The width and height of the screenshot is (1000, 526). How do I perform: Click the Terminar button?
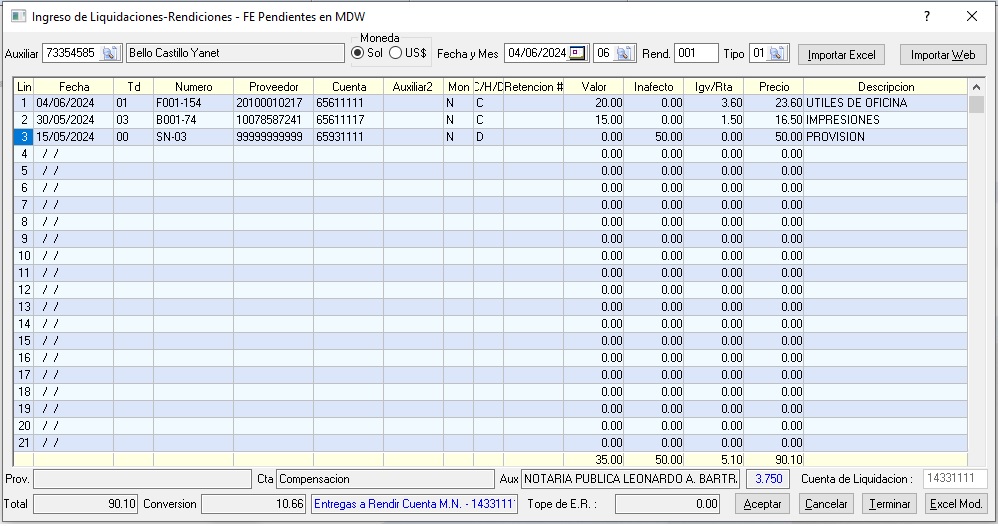pyautogui.click(x=890, y=504)
